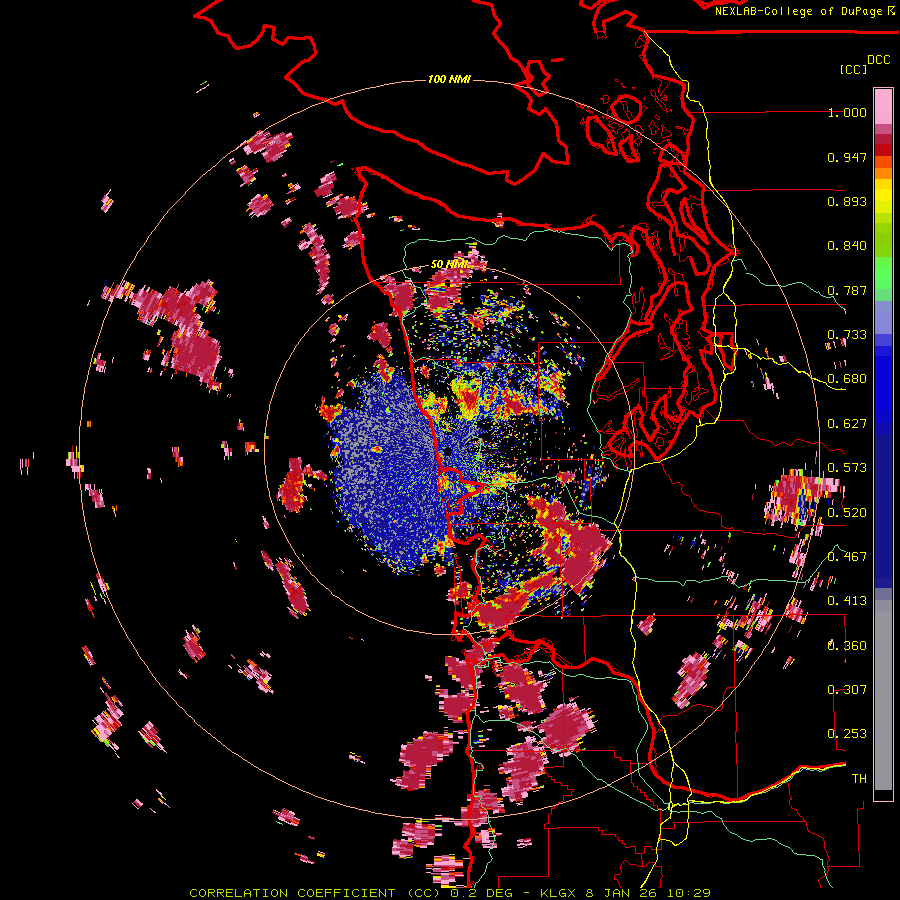Click the 0.733 color scale value
This screenshot has height=900, width=900.
[x=847, y=335]
